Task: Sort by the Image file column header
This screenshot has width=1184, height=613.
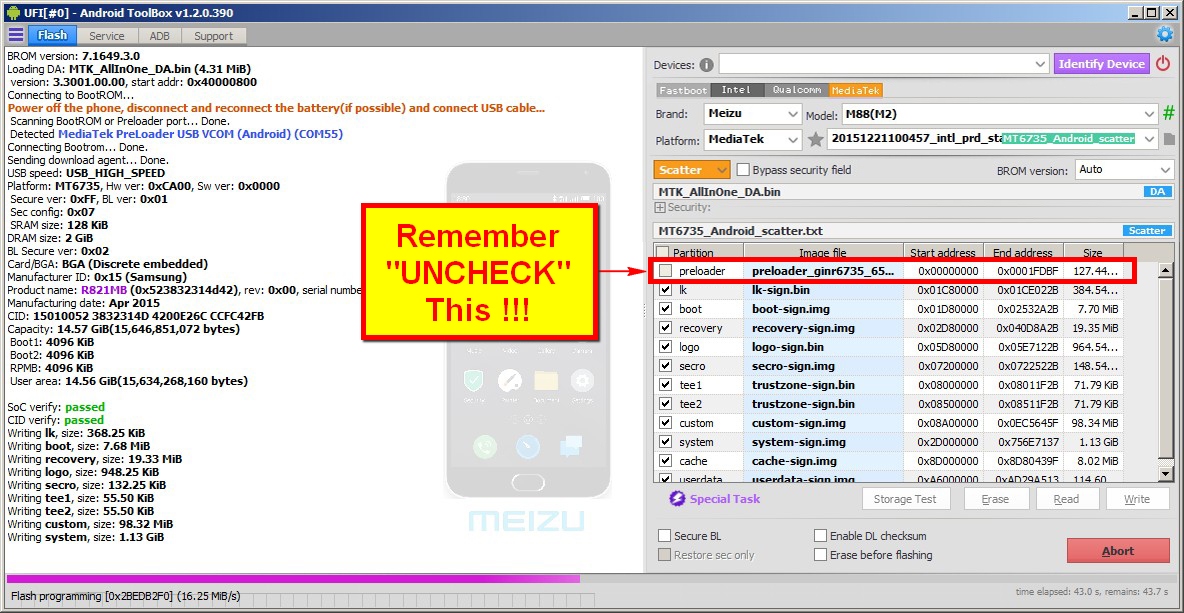Action: 823,253
